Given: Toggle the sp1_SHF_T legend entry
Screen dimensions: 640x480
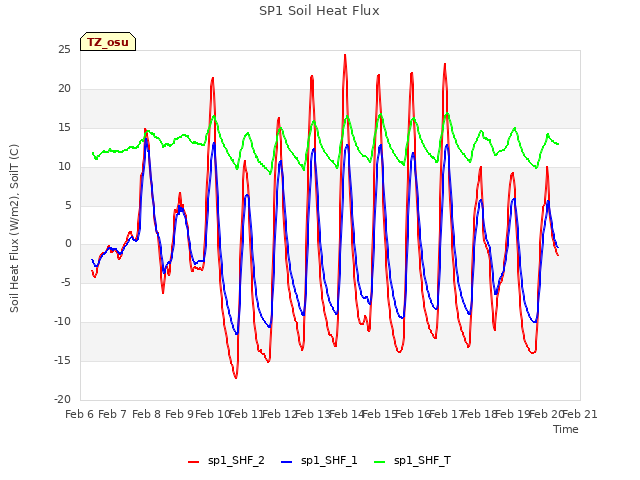Looking at the screenshot, I should point(412,461).
